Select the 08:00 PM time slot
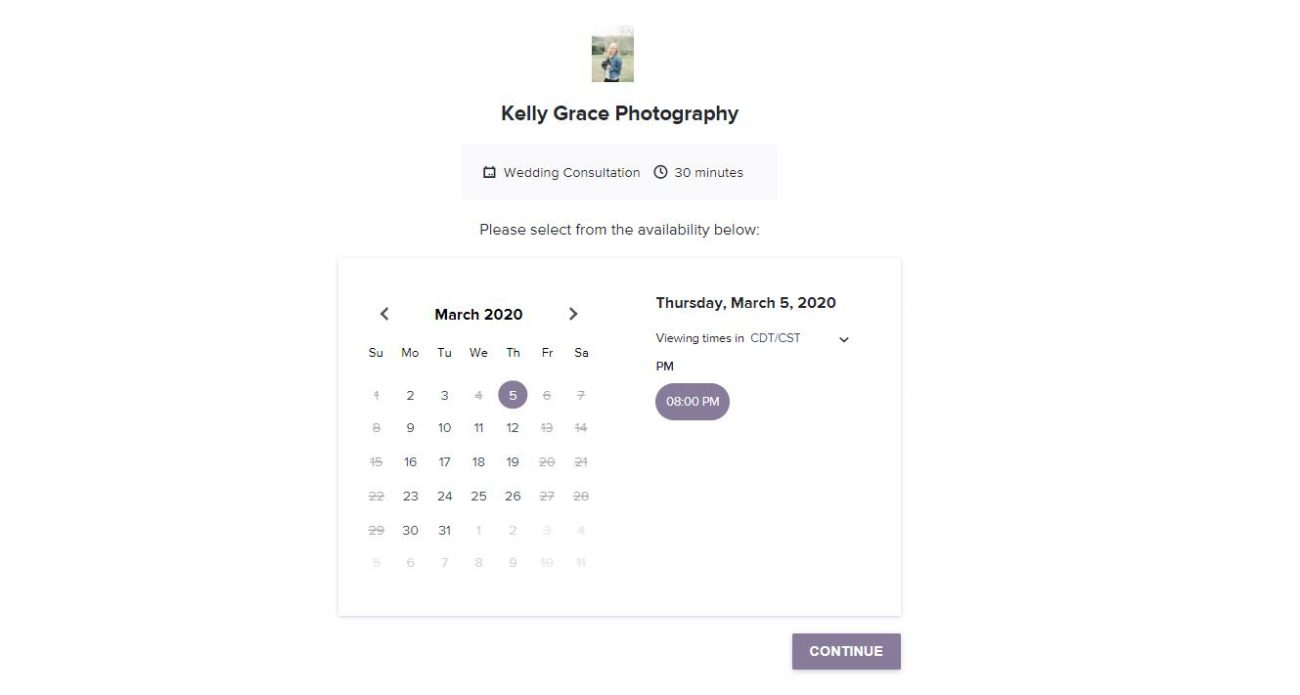Image resolution: width=1300 pixels, height=695 pixels. 692,402
